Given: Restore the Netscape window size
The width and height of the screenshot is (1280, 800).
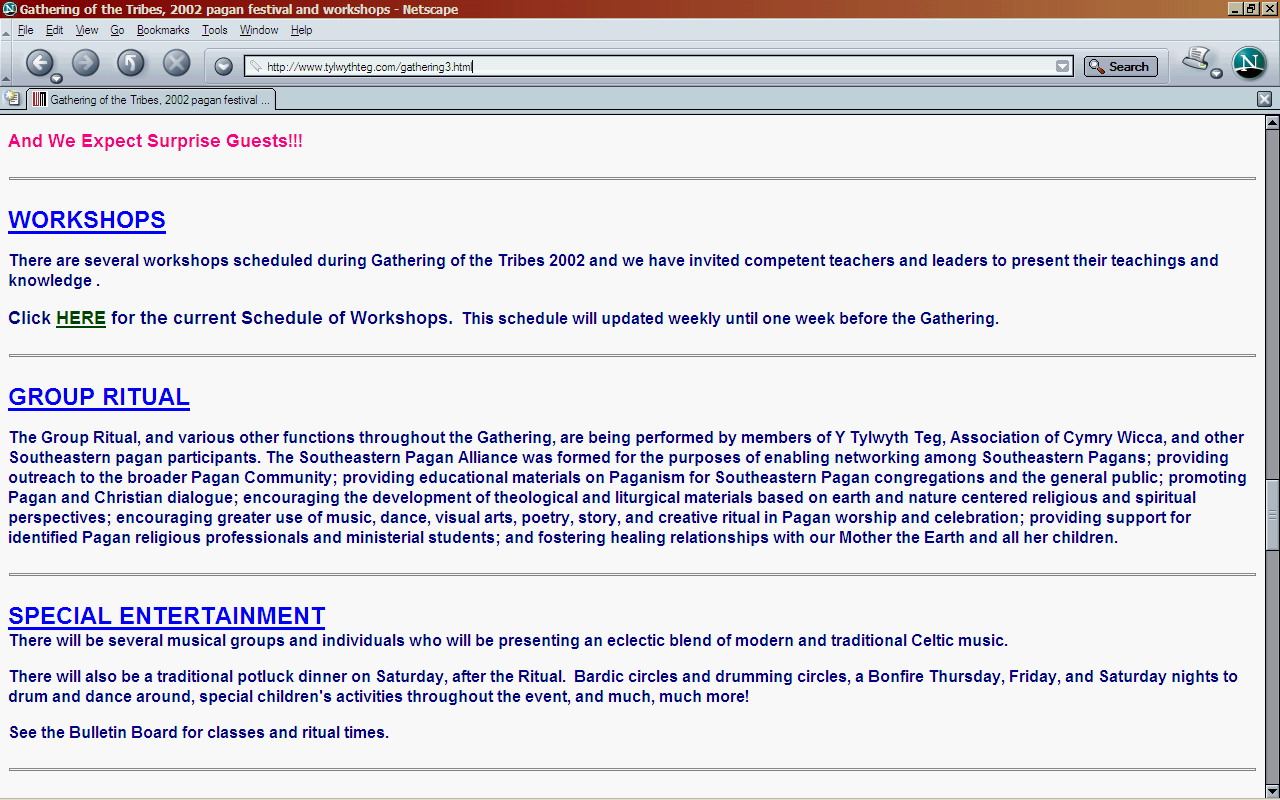Looking at the screenshot, I should click(1251, 9).
